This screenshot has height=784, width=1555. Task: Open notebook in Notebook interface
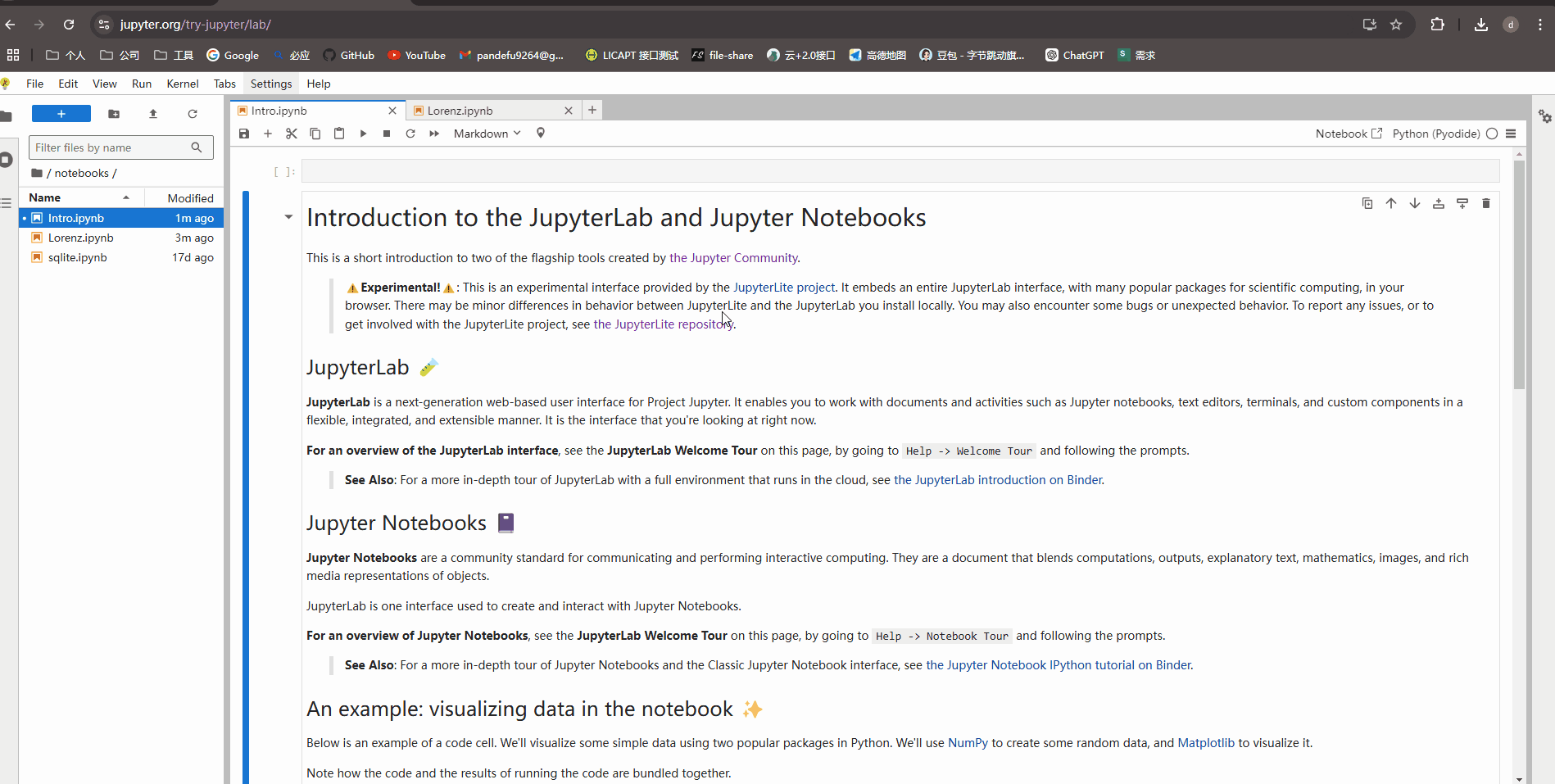pyautogui.click(x=1349, y=134)
